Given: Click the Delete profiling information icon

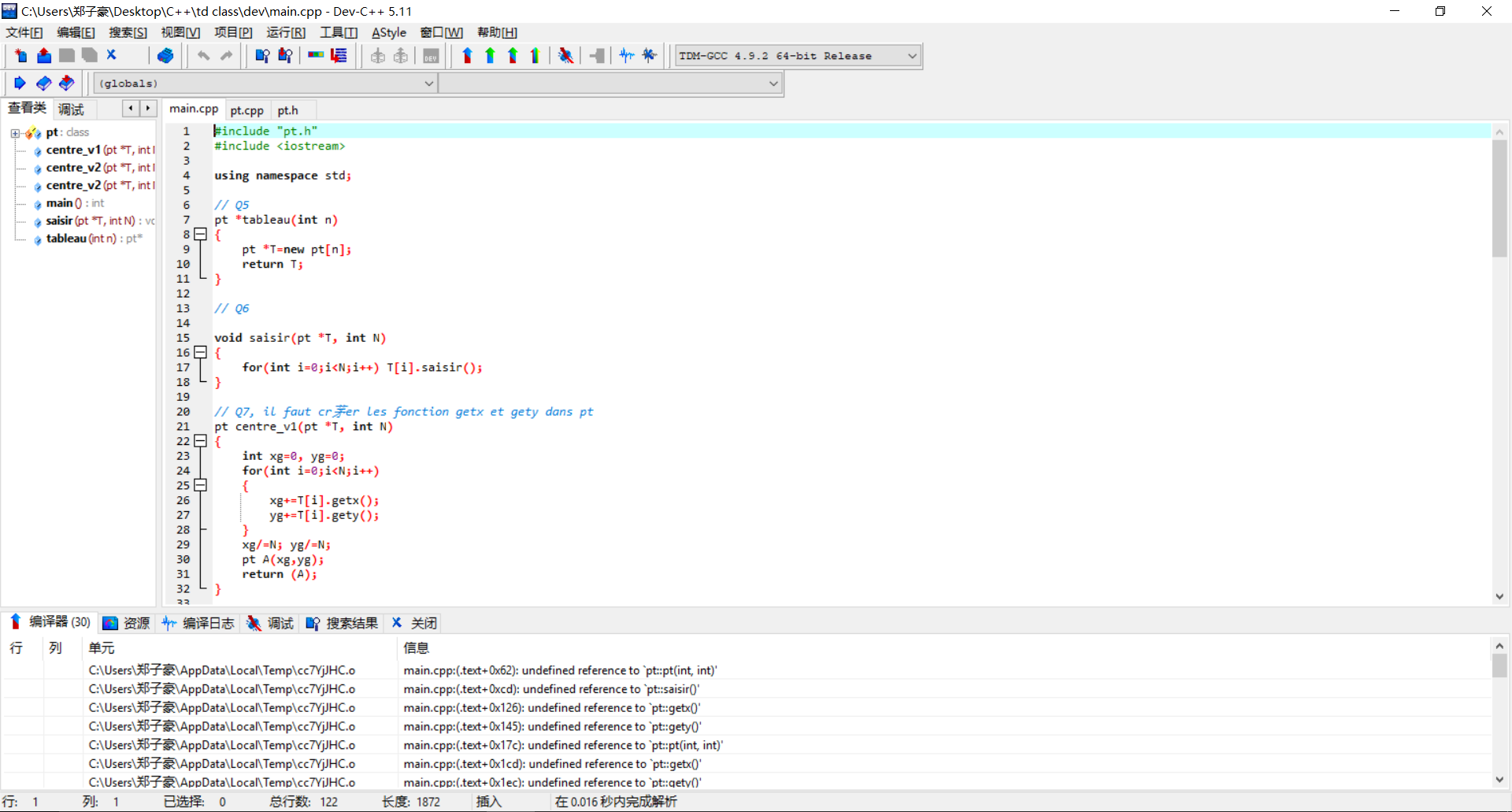Looking at the screenshot, I should pos(650,56).
